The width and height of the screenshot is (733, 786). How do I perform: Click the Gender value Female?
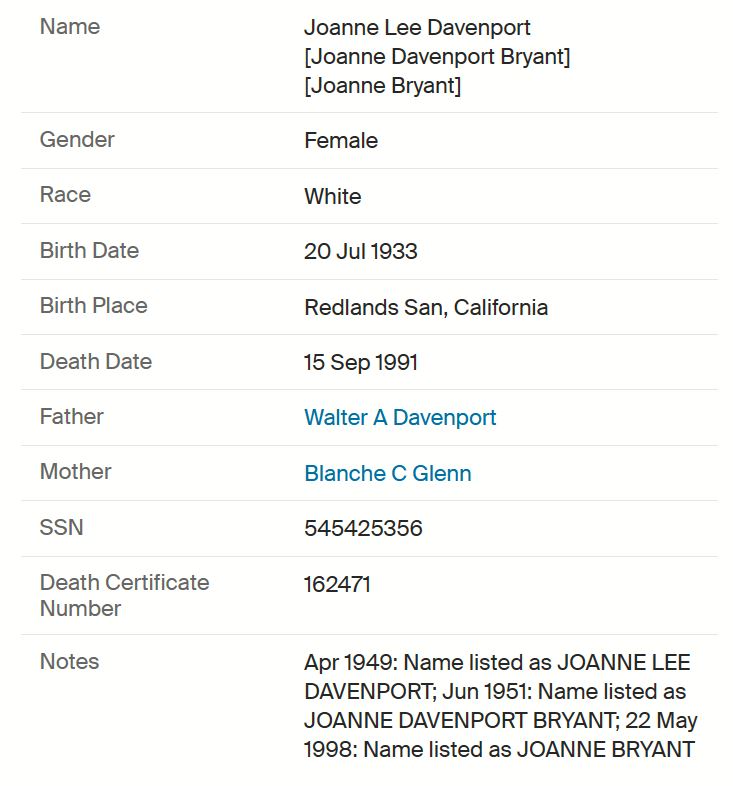341,140
